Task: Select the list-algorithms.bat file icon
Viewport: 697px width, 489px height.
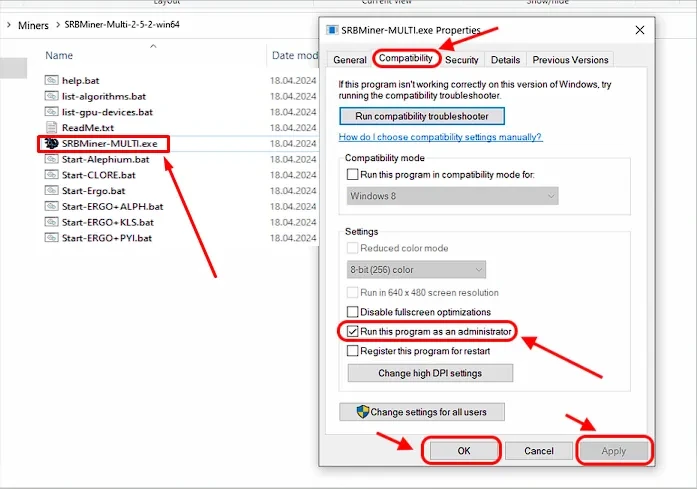Action: tap(52, 96)
